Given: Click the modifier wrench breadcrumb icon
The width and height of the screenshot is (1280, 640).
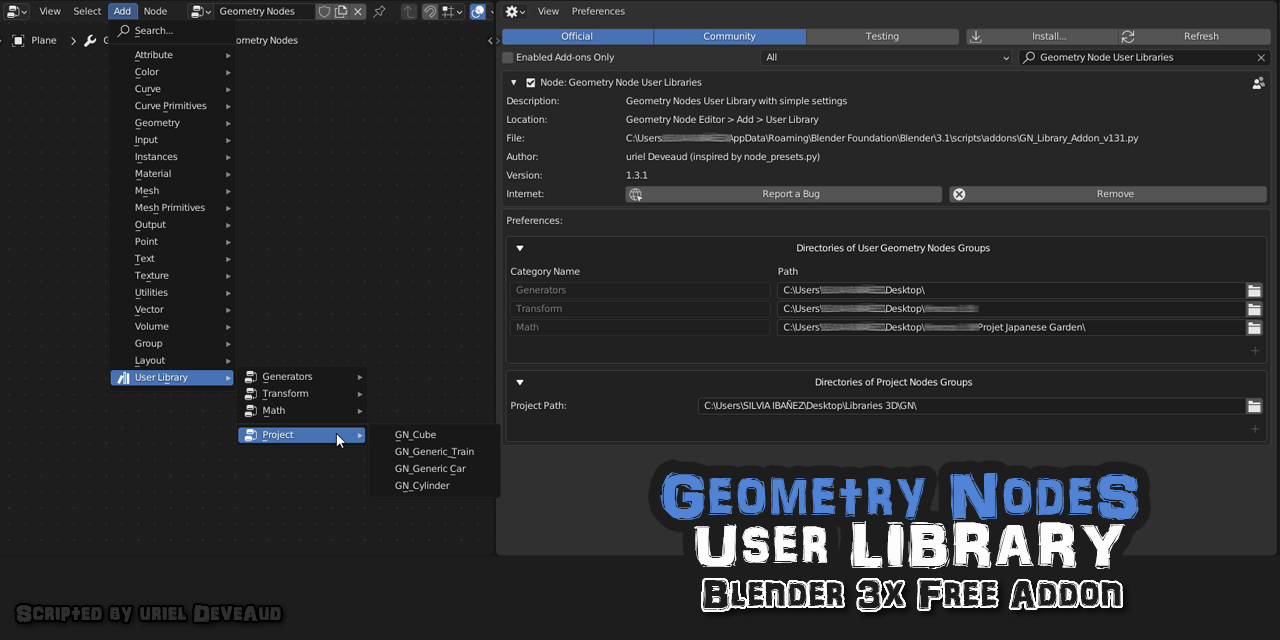Looking at the screenshot, I should [90, 40].
